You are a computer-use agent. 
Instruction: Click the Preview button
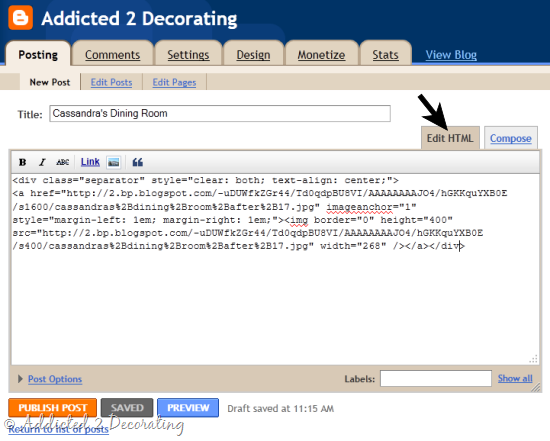tap(188, 408)
